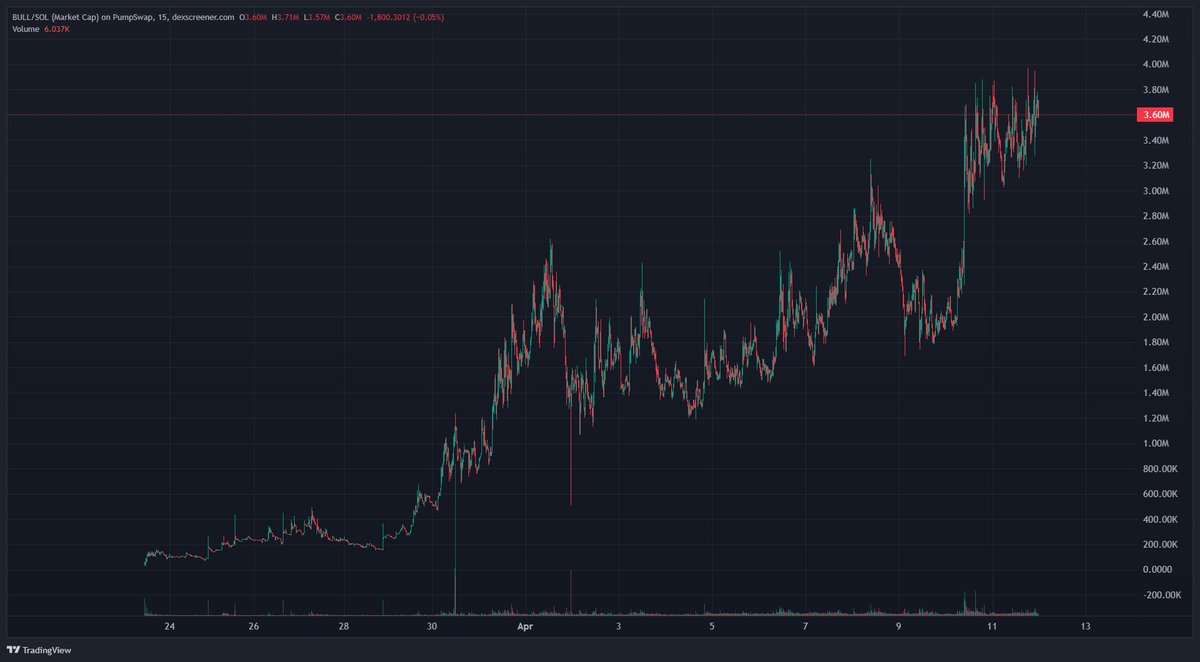1200x662 pixels.
Task: Click the 2.00M price axis label
Action: pyautogui.click(x=1155, y=317)
